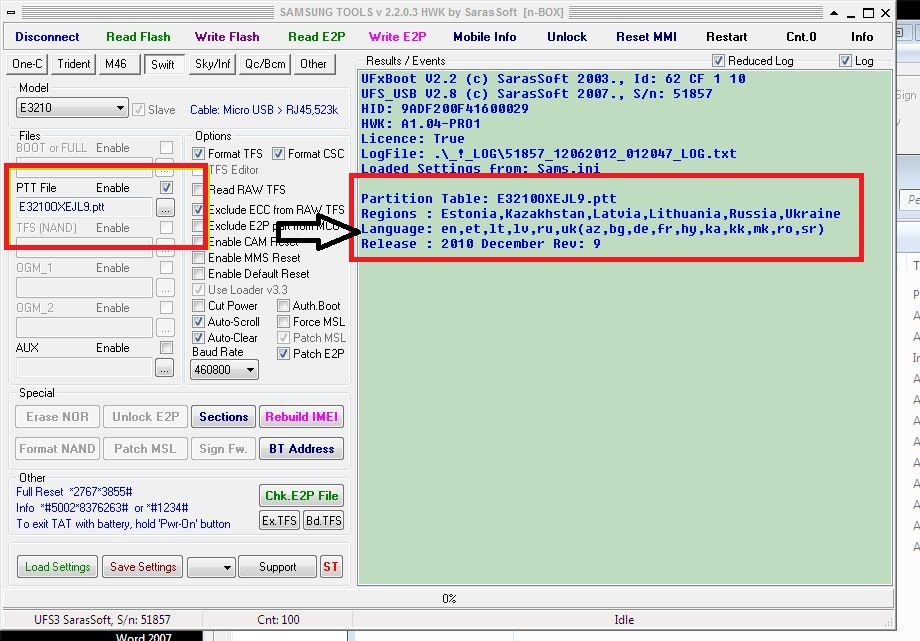Click the red ST button
The image size is (920, 641).
[x=331, y=567]
